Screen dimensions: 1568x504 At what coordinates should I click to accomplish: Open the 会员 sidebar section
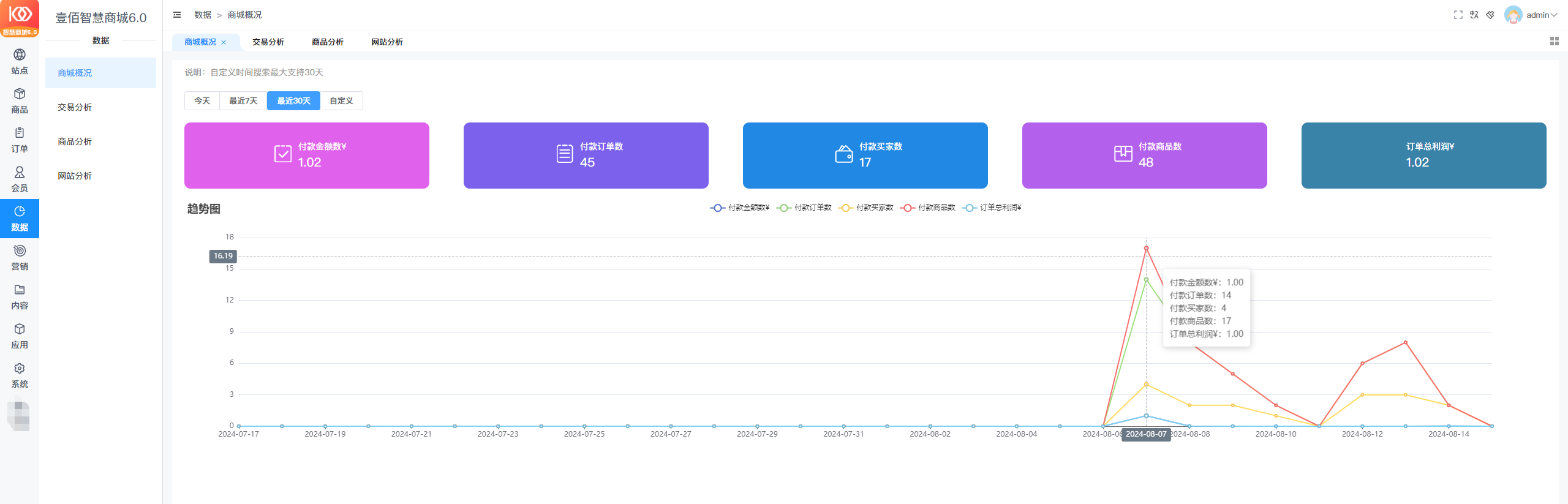coord(20,179)
